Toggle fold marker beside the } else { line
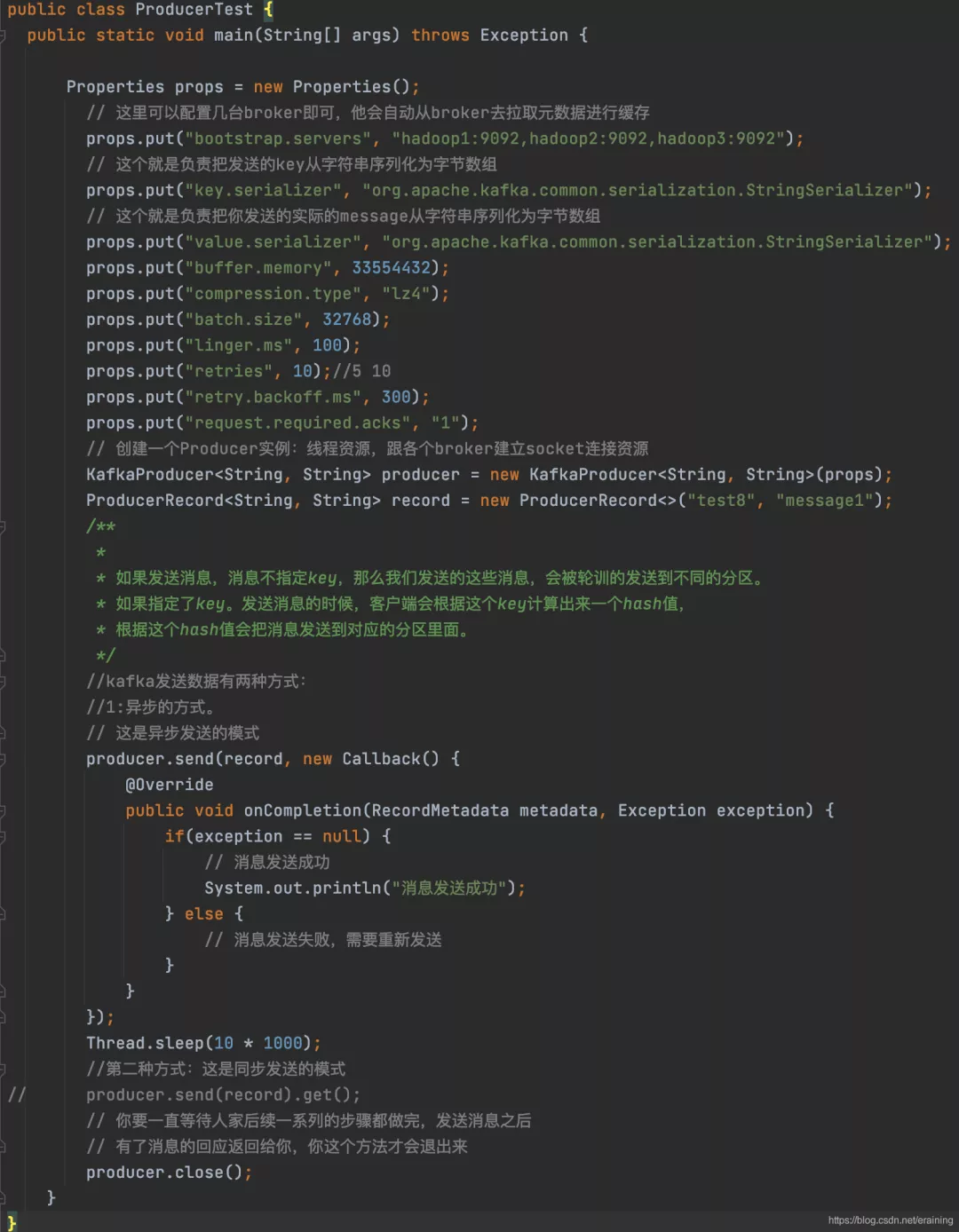The image size is (959, 1232). (3, 914)
